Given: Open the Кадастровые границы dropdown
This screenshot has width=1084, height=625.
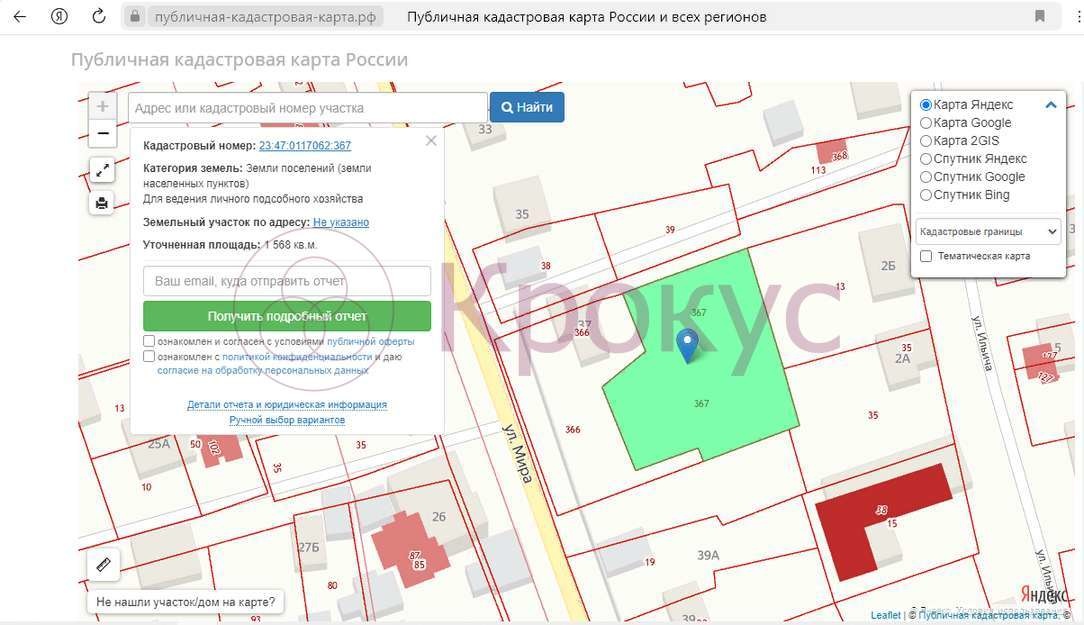Looking at the screenshot, I should coord(988,232).
